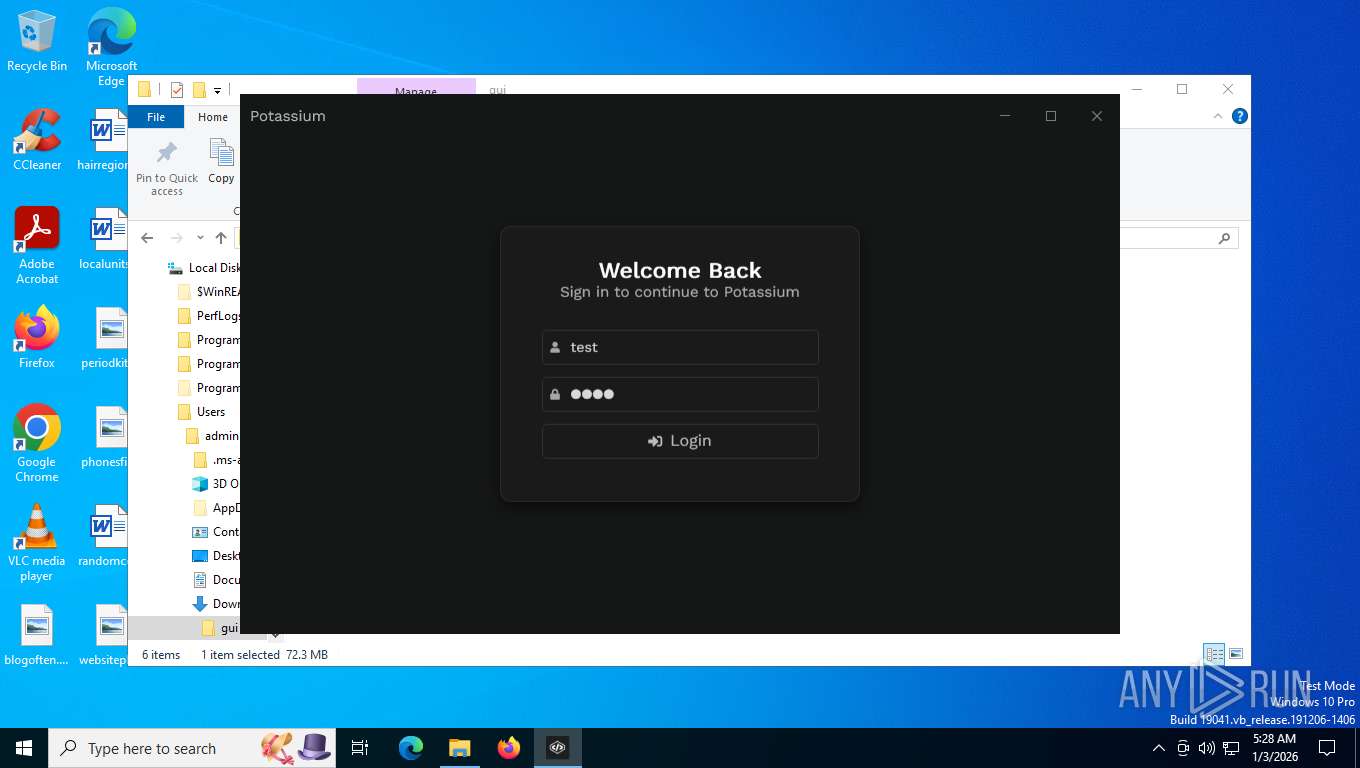
Task: Open the volume control in tray
Action: [1207, 748]
